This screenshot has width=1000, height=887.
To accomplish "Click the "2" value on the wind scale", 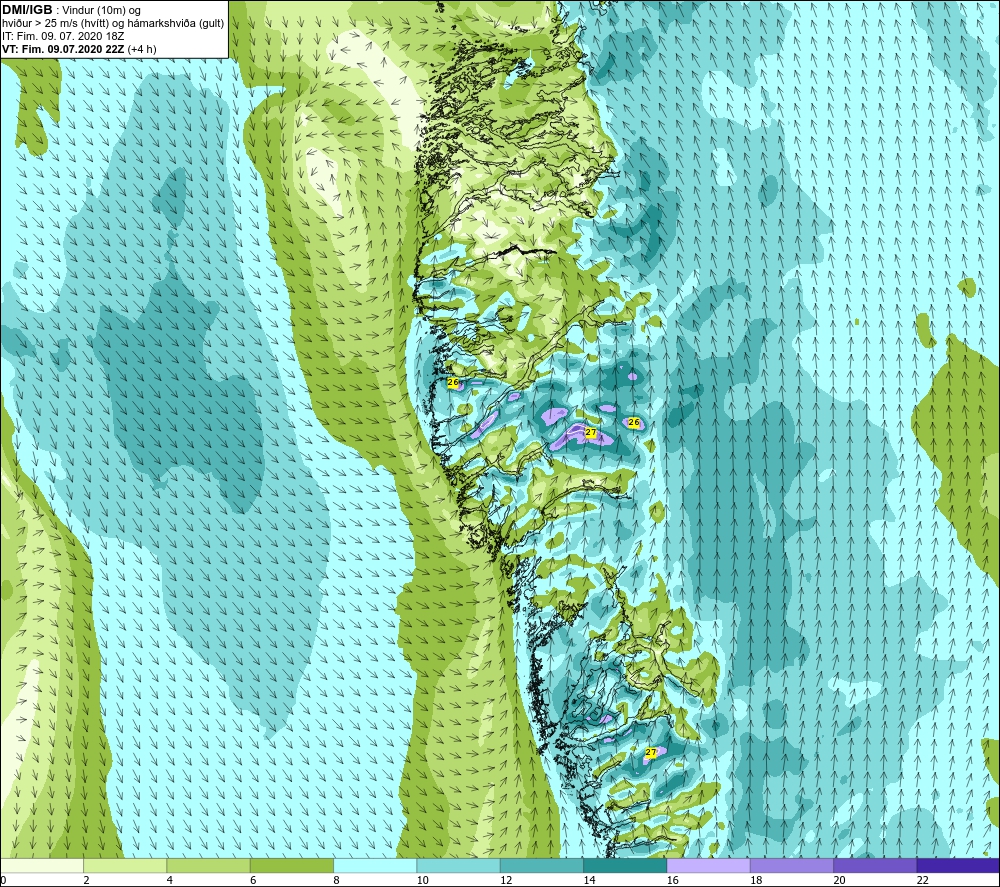I will 86,880.
